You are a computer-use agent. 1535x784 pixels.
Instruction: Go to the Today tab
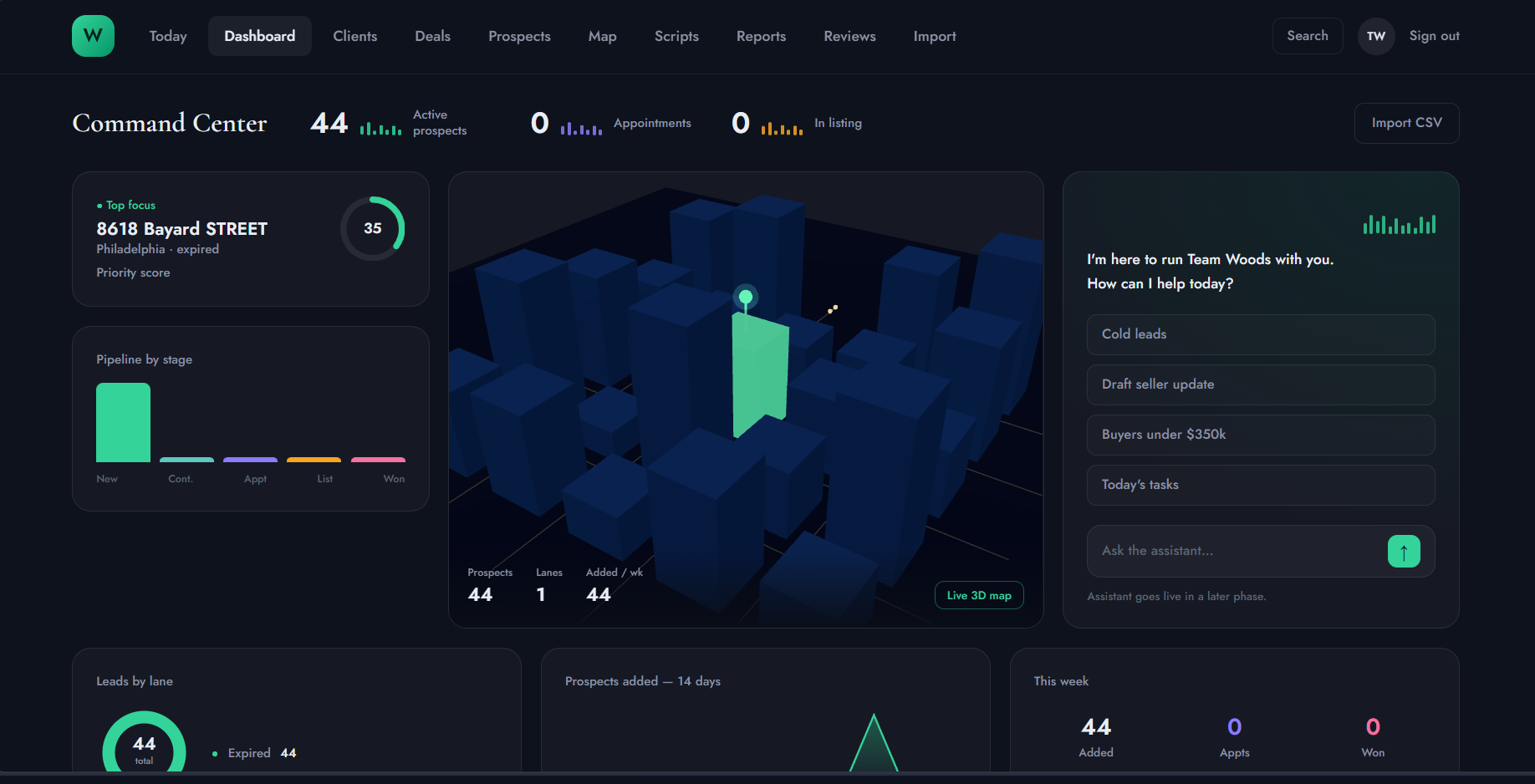point(168,36)
